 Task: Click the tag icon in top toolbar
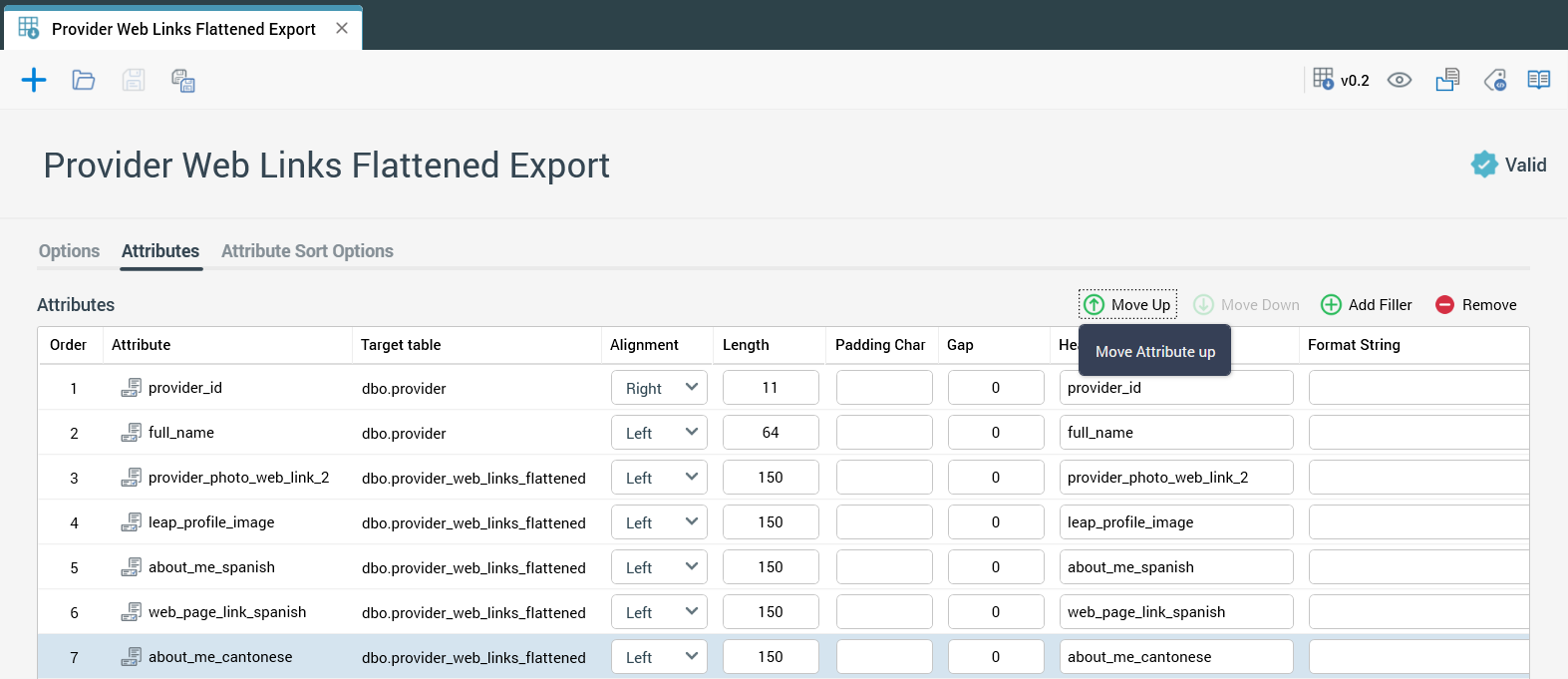[x=1495, y=80]
